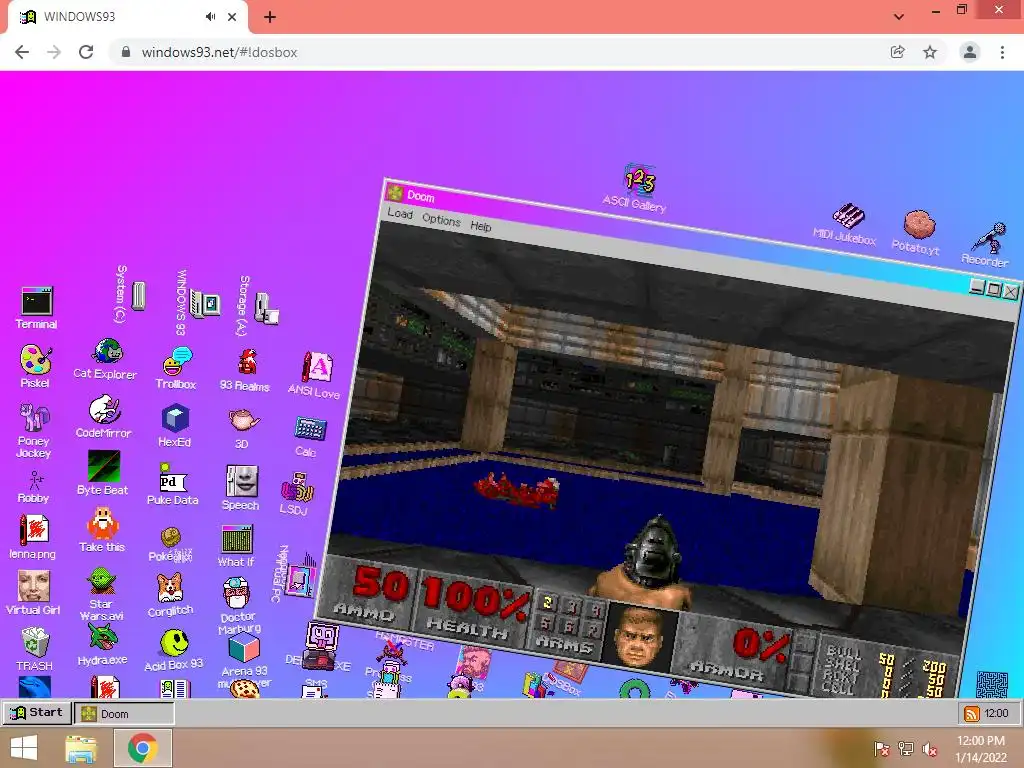The width and height of the screenshot is (1024, 768).
Task: Go back to previous page
Action: [22, 52]
